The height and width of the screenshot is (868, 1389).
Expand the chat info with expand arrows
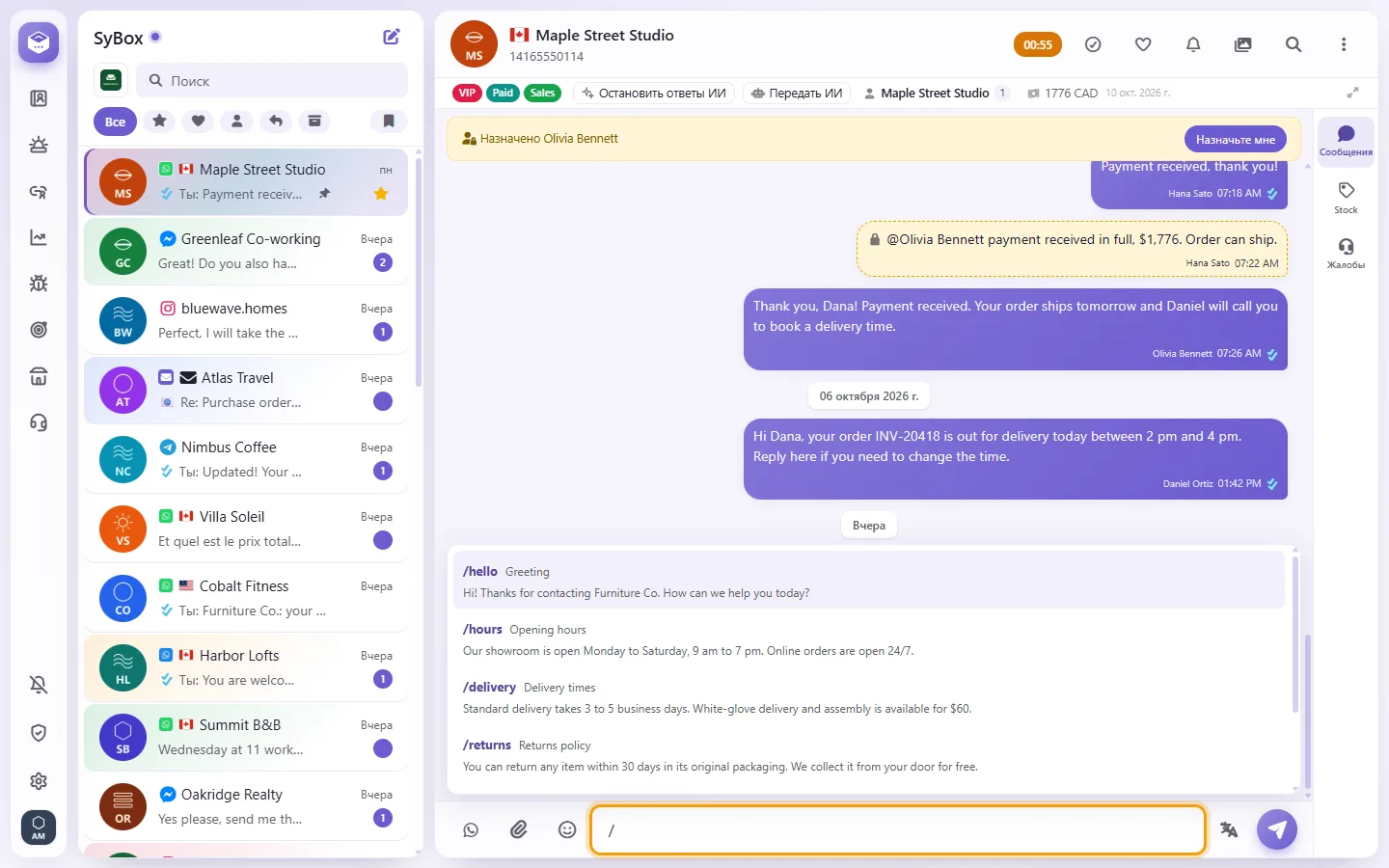click(x=1352, y=93)
